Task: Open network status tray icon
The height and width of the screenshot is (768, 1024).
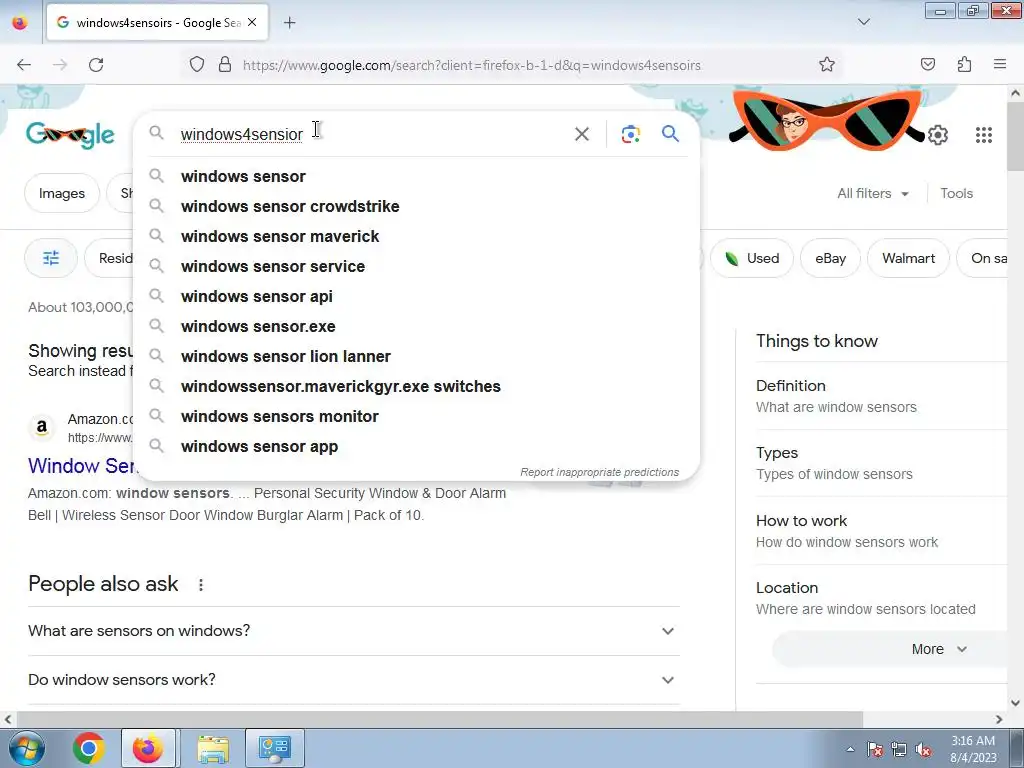Action: click(x=899, y=750)
